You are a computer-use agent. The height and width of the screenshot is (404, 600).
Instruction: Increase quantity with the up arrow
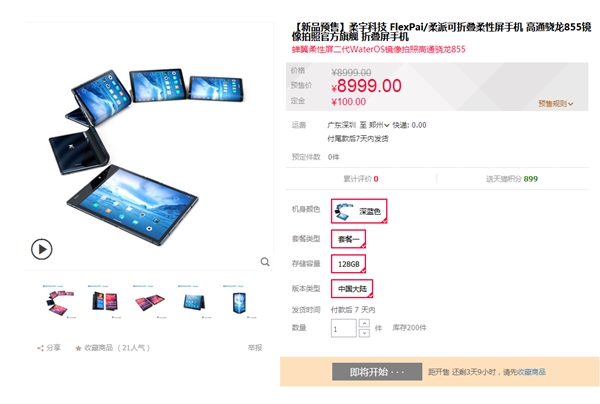click(364, 323)
